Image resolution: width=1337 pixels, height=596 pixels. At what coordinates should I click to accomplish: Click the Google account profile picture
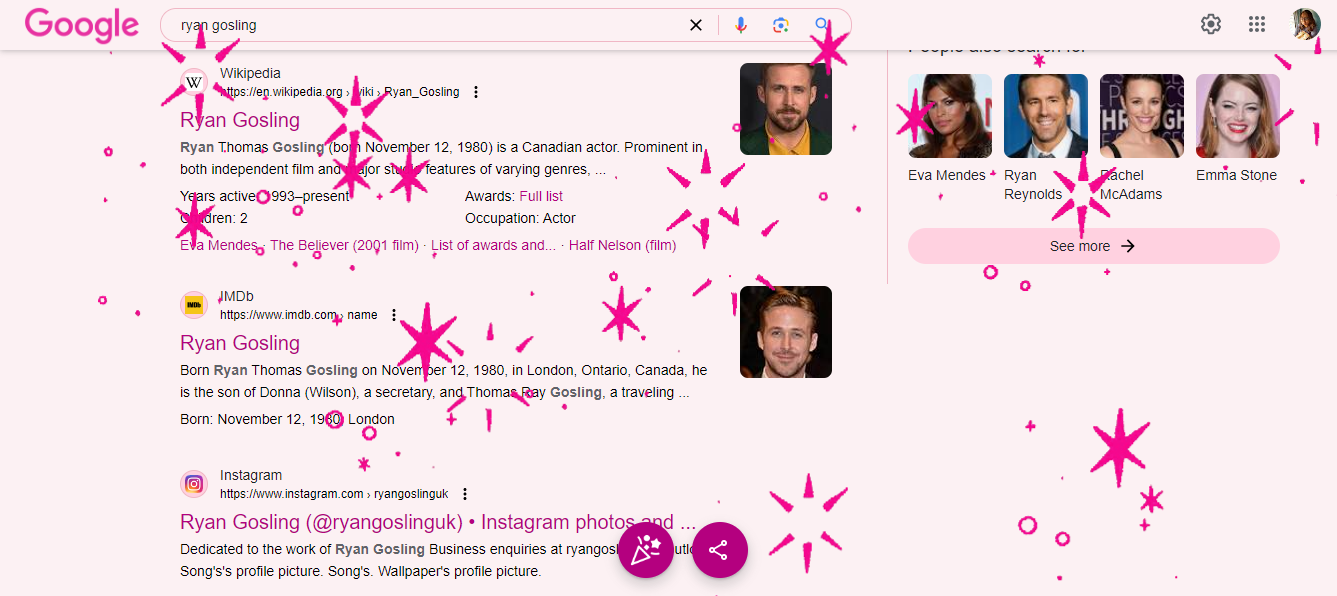pyautogui.click(x=1307, y=23)
